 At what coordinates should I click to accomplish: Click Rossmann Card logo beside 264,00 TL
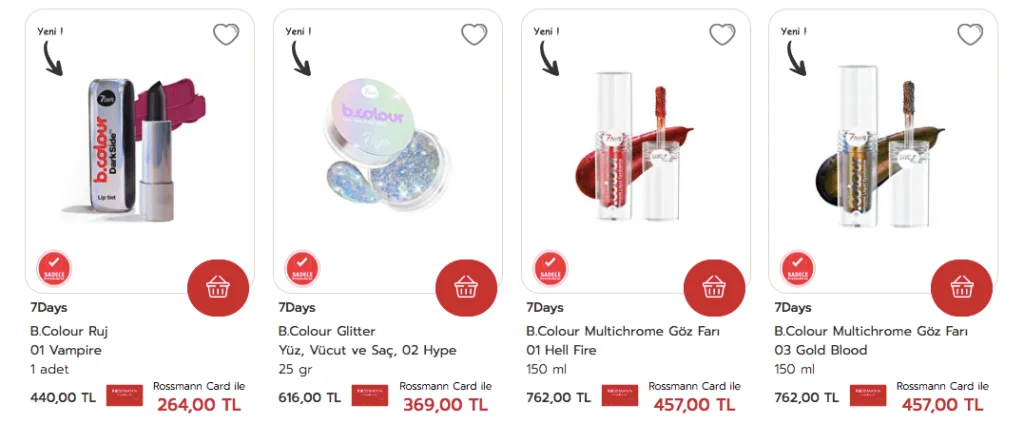pyautogui.click(x=124, y=395)
